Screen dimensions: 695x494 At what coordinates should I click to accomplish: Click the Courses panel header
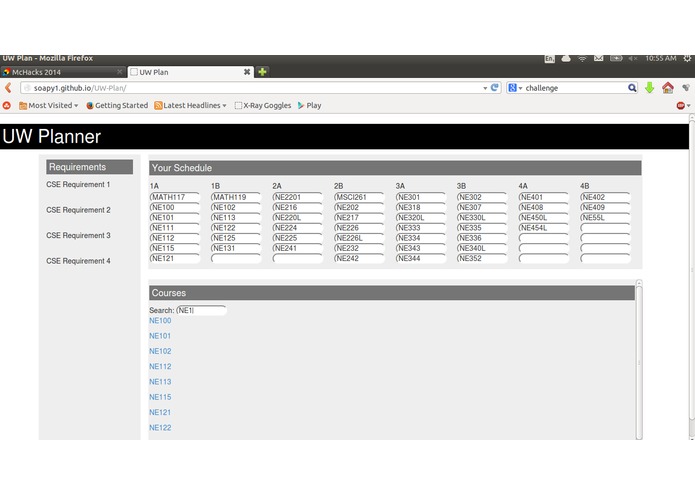tap(392, 293)
